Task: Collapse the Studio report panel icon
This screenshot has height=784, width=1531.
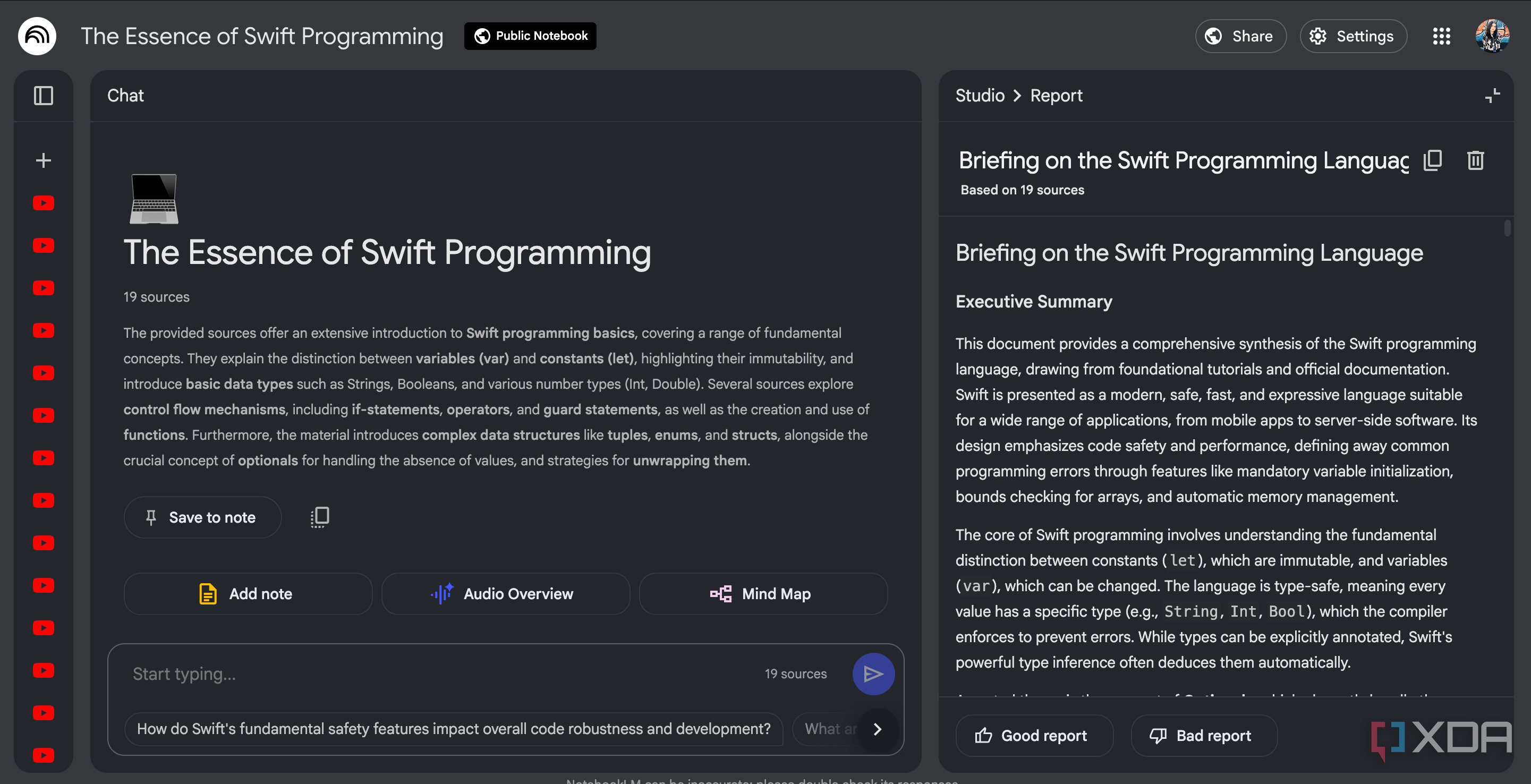Action: coord(1492,96)
